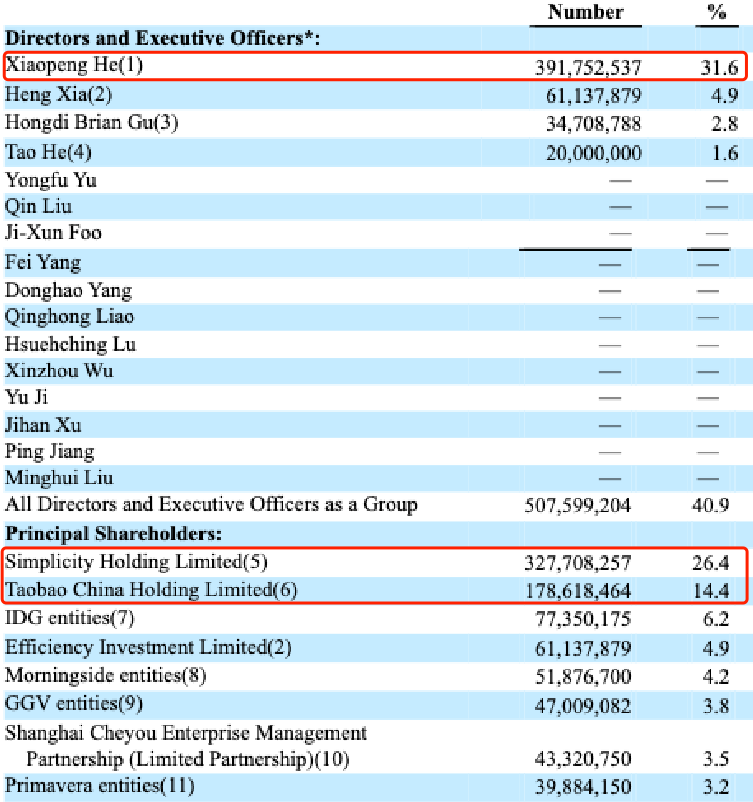Click 'Primavera entities(11)'
Viewport: 753px width, 802px height.
[100, 786]
